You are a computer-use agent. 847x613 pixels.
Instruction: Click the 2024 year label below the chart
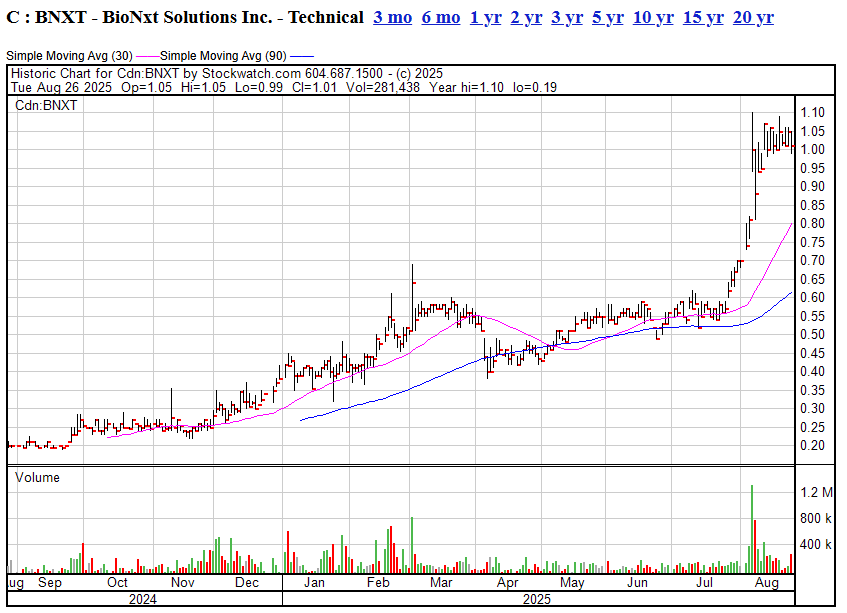pos(143,599)
